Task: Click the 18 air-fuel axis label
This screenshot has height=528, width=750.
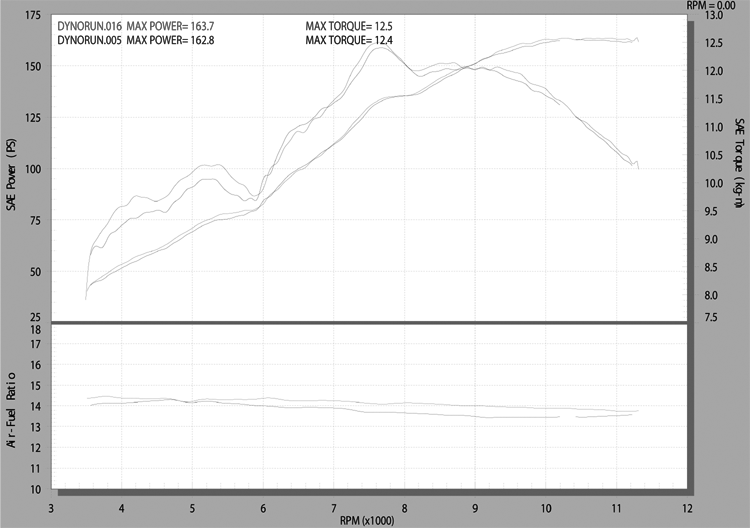Action: pyautogui.click(x=36, y=330)
